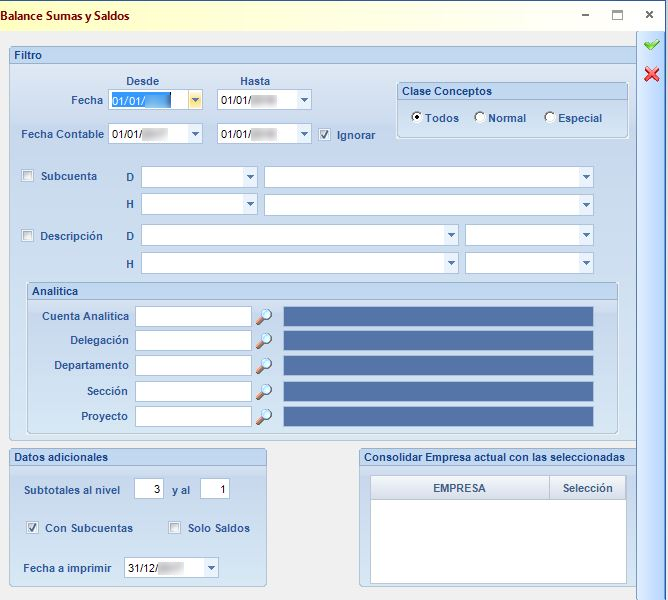
Task: Click the Selección column header
Action: pyautogui.click(x=587, y=488)
